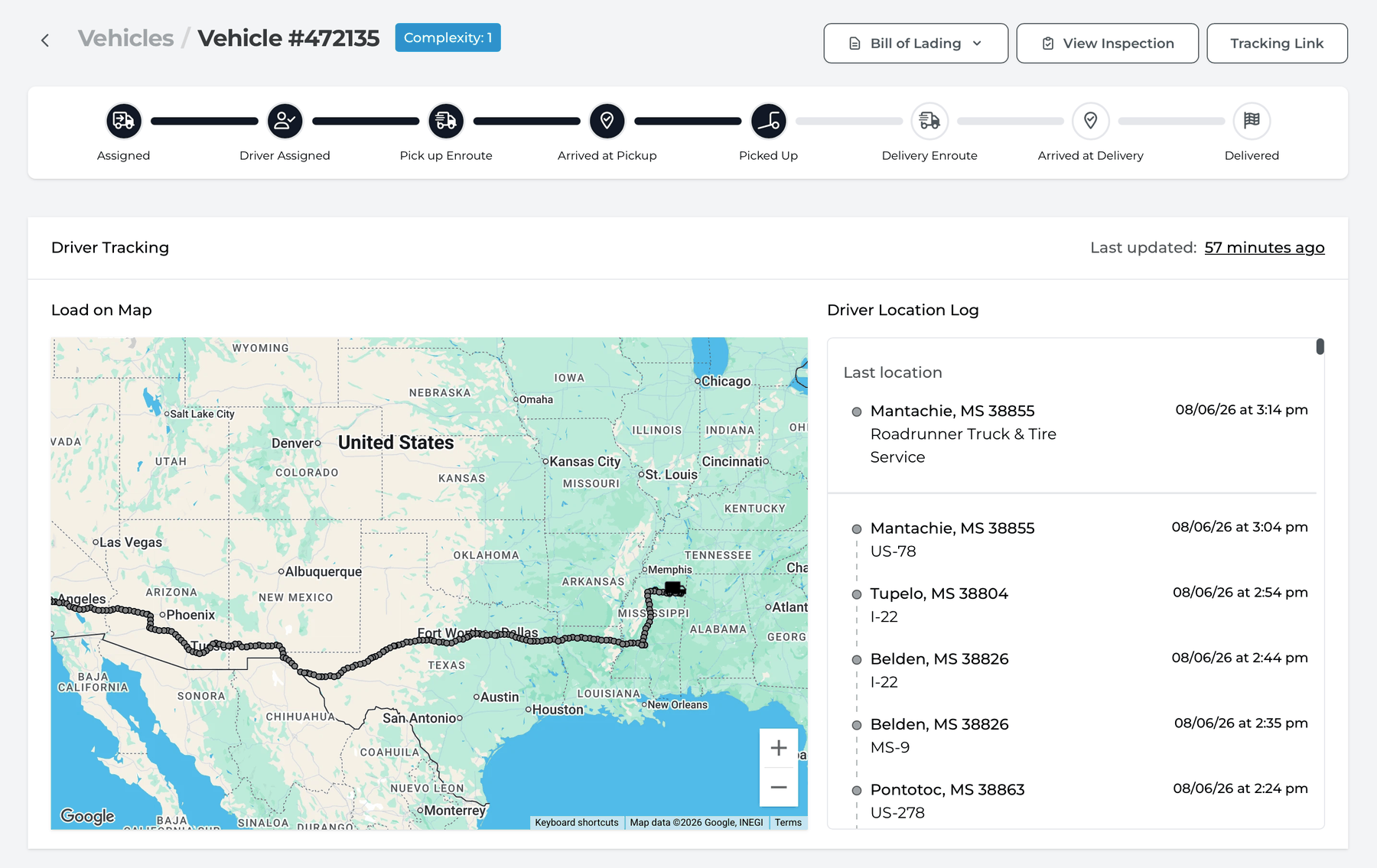
Task: Select the Arrived at Delivery pin icon
Action: [x=1091, y=121]
